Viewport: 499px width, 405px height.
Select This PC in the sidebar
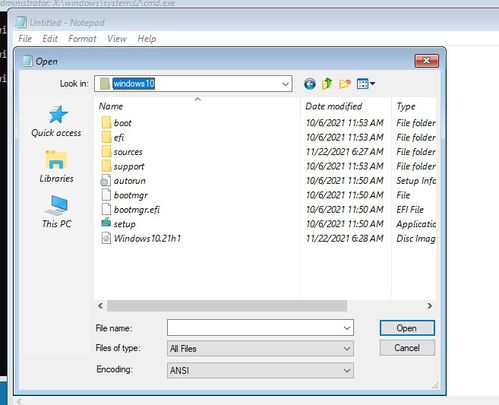click(56, 212)
